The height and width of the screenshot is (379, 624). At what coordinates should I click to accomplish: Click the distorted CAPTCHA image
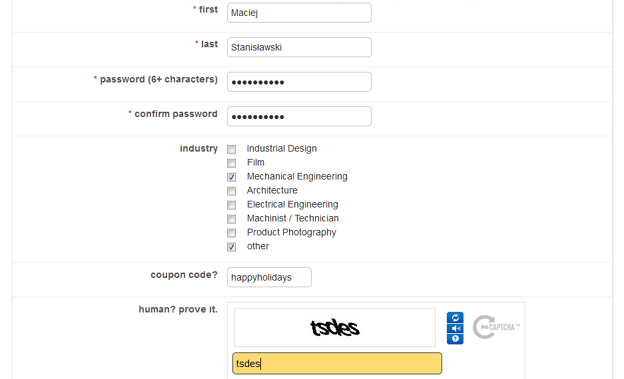(335, 327)
